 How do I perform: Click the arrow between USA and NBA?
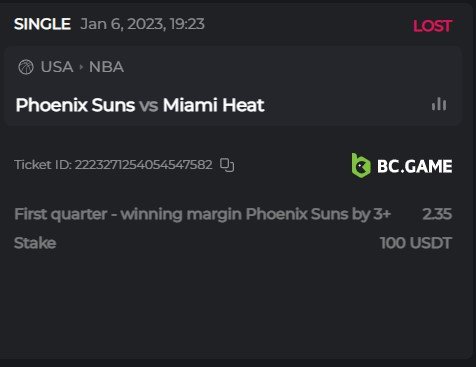pos(81,67)
